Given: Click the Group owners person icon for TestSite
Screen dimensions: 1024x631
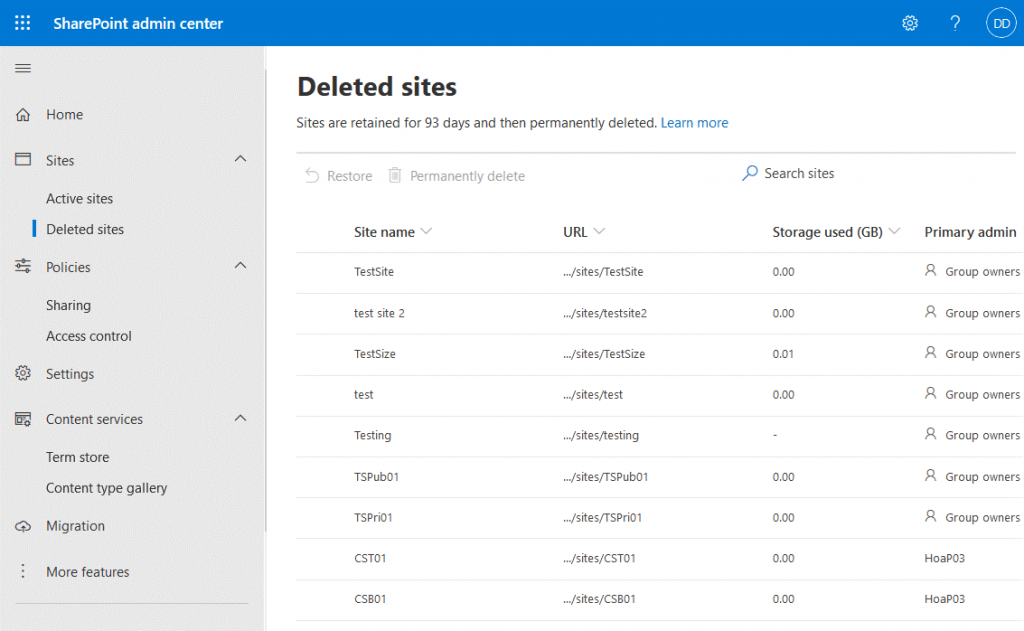Looking at the screenshot, I should (x=933, y=271).
